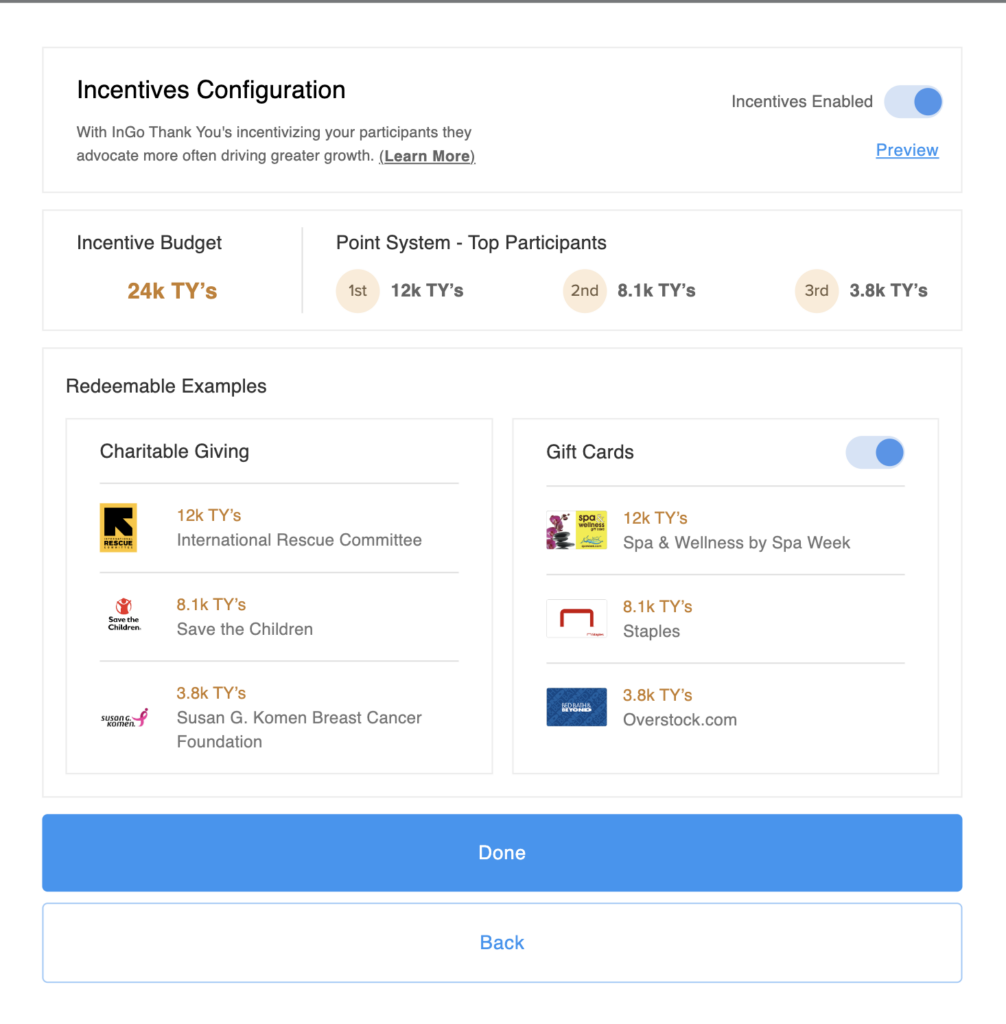Click the Staples gift card image
Image resolution: width=1006 pixels, height=1024 pixels.
tap(576, 618)
